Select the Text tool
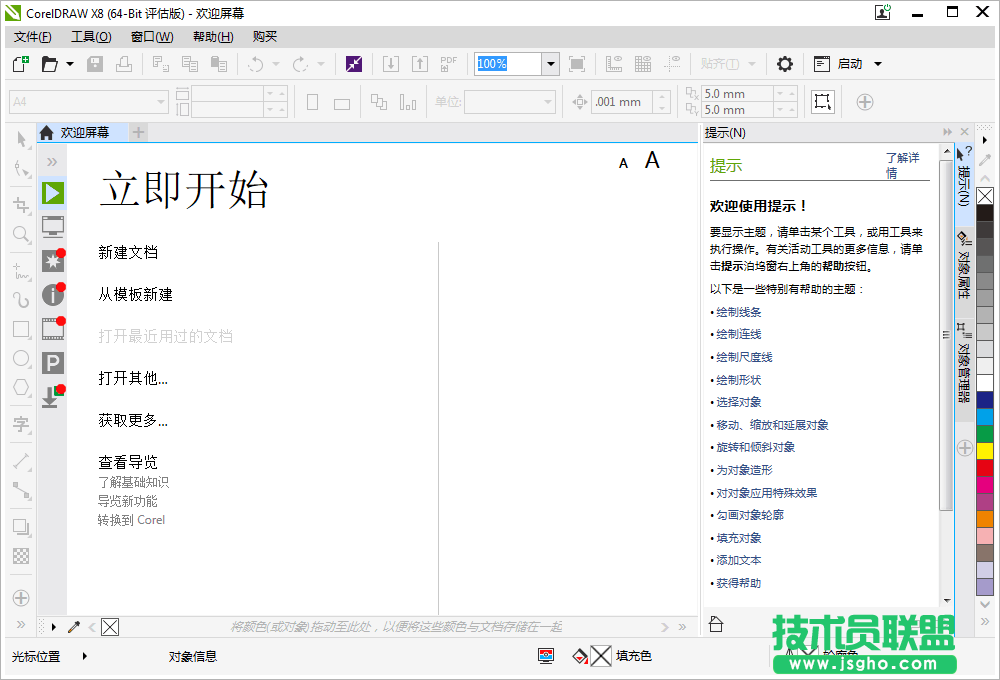Image resolution: width=1000 pixels, height=680 pixels. [x=21, y=424]
